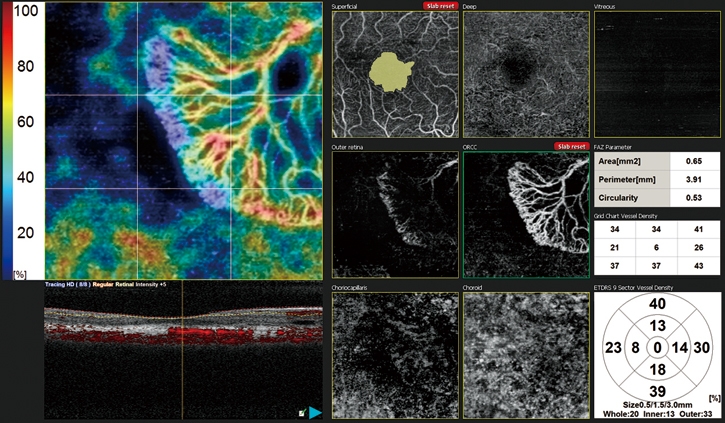Select the FAZ Area value 0.65
The height and width of the screenshot is (423, 725).
pos(691,160)
